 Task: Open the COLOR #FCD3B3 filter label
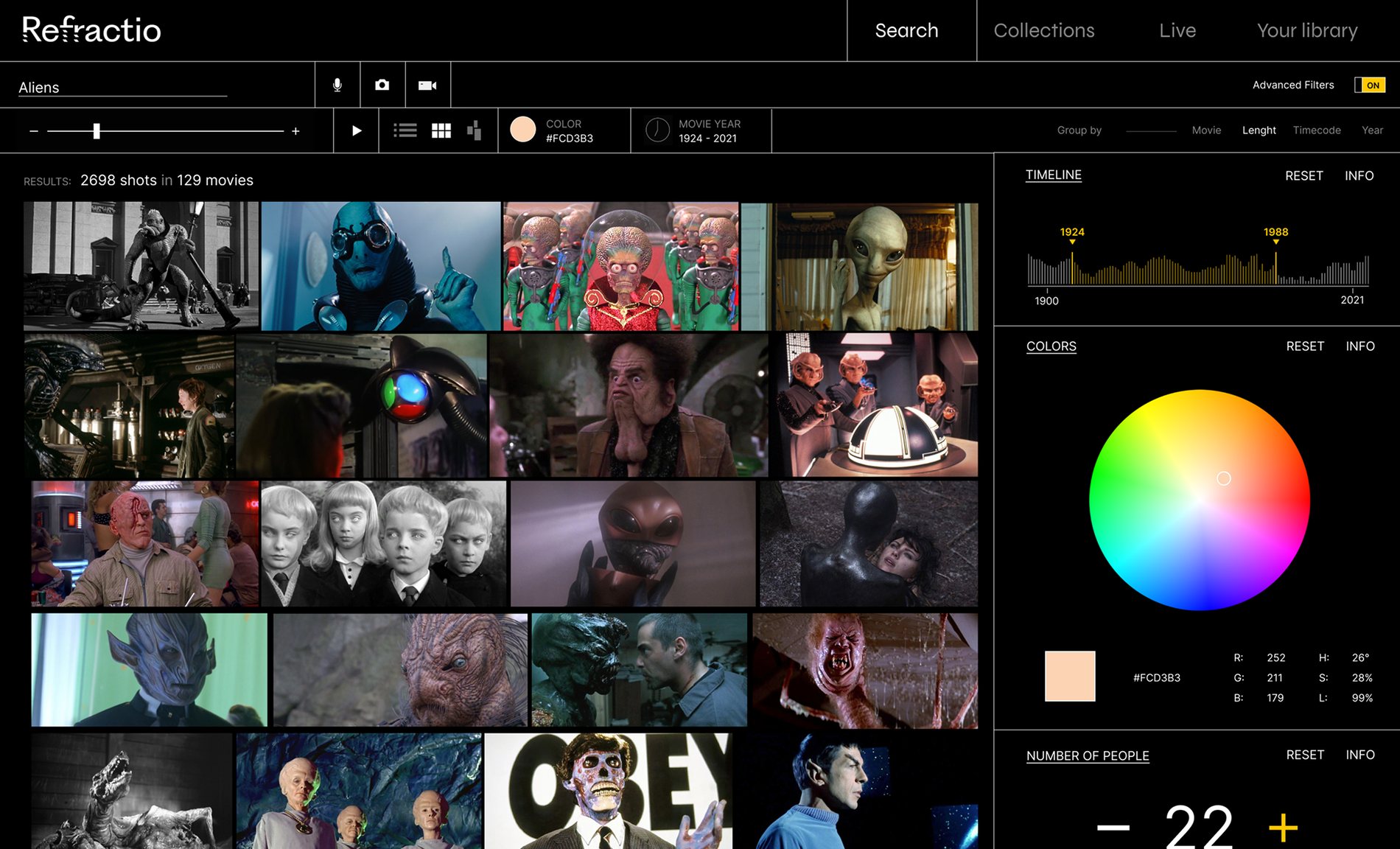570,131
